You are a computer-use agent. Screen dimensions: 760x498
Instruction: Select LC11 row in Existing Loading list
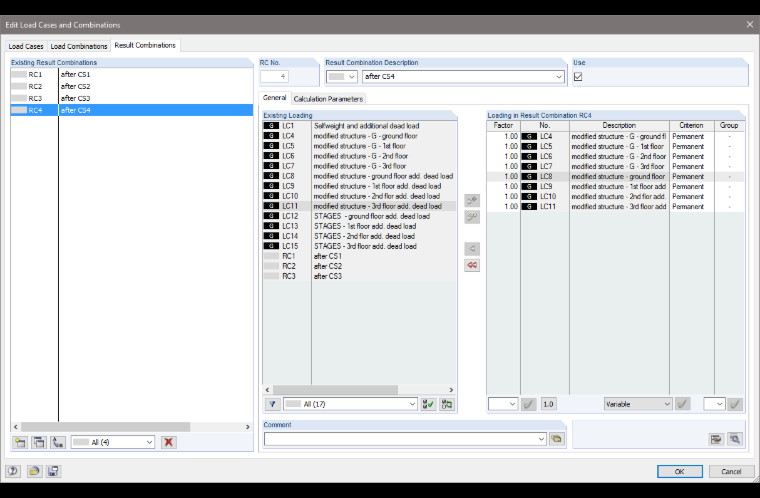tap(359, 206)
